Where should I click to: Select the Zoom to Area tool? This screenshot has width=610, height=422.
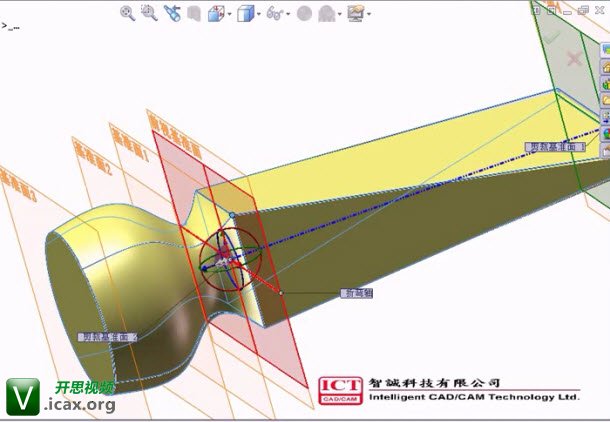pos(149,13)
